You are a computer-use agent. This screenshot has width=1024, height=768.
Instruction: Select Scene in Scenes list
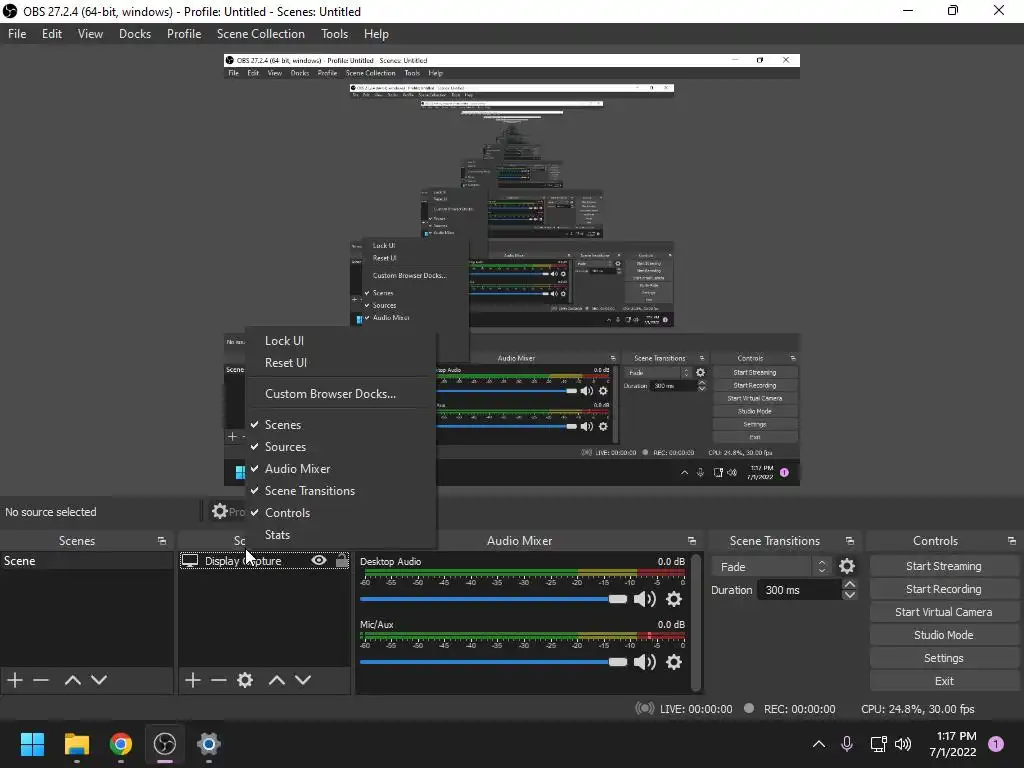86,561
